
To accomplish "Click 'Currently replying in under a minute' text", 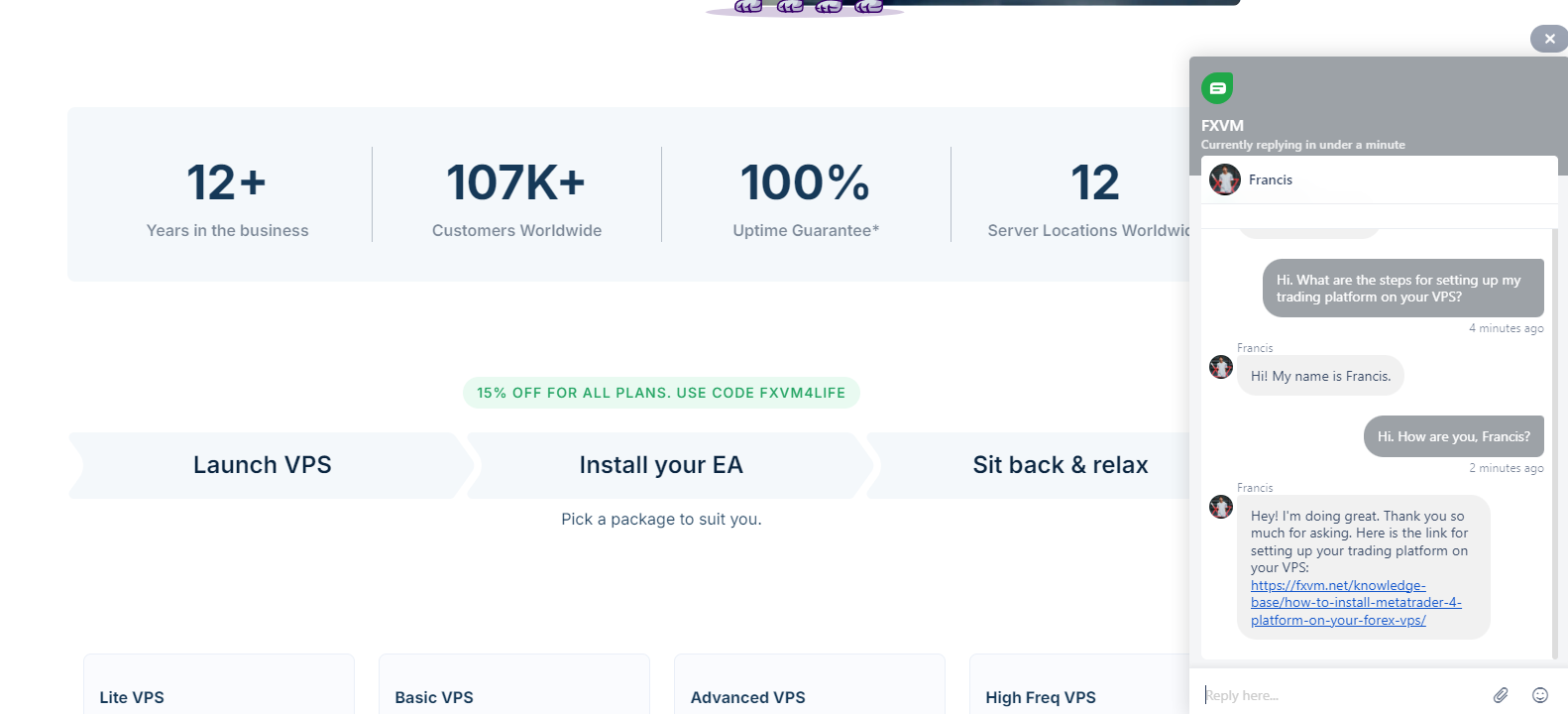I will [x=1303, y=145].
